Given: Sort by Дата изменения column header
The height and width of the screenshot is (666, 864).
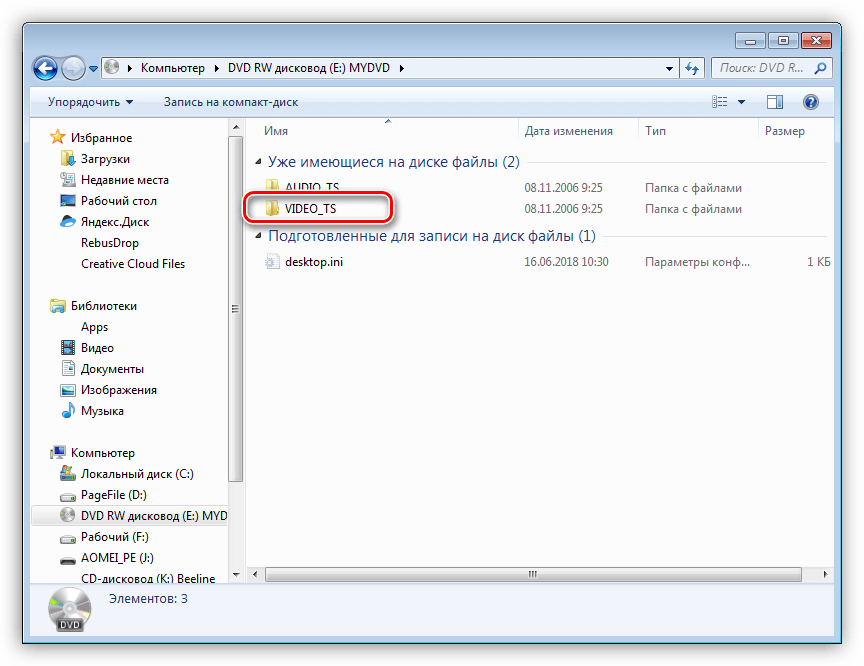Looking at the screenshot, I should 568,131.
